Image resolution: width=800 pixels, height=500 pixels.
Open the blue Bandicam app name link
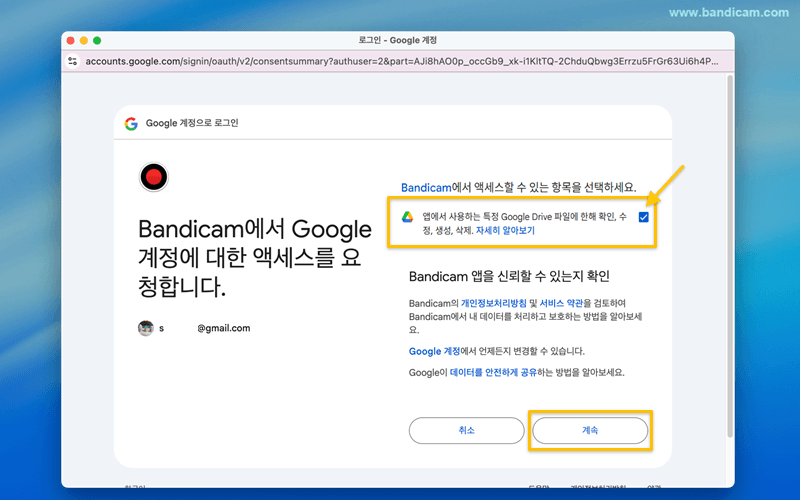[x=426, y=187]
